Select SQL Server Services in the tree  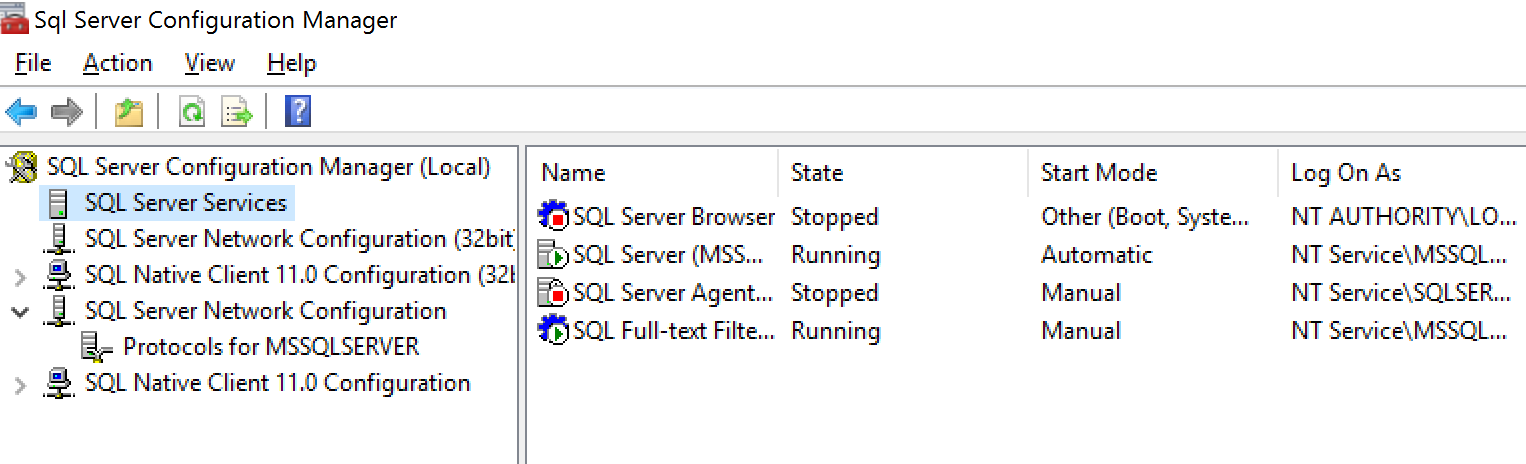[x=186, y=203]
